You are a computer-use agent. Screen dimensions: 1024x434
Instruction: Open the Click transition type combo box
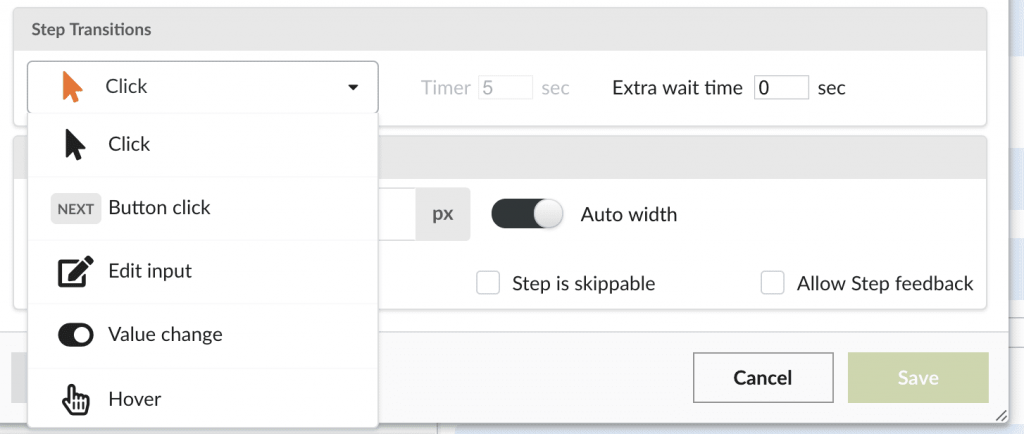tap(202, 87)
